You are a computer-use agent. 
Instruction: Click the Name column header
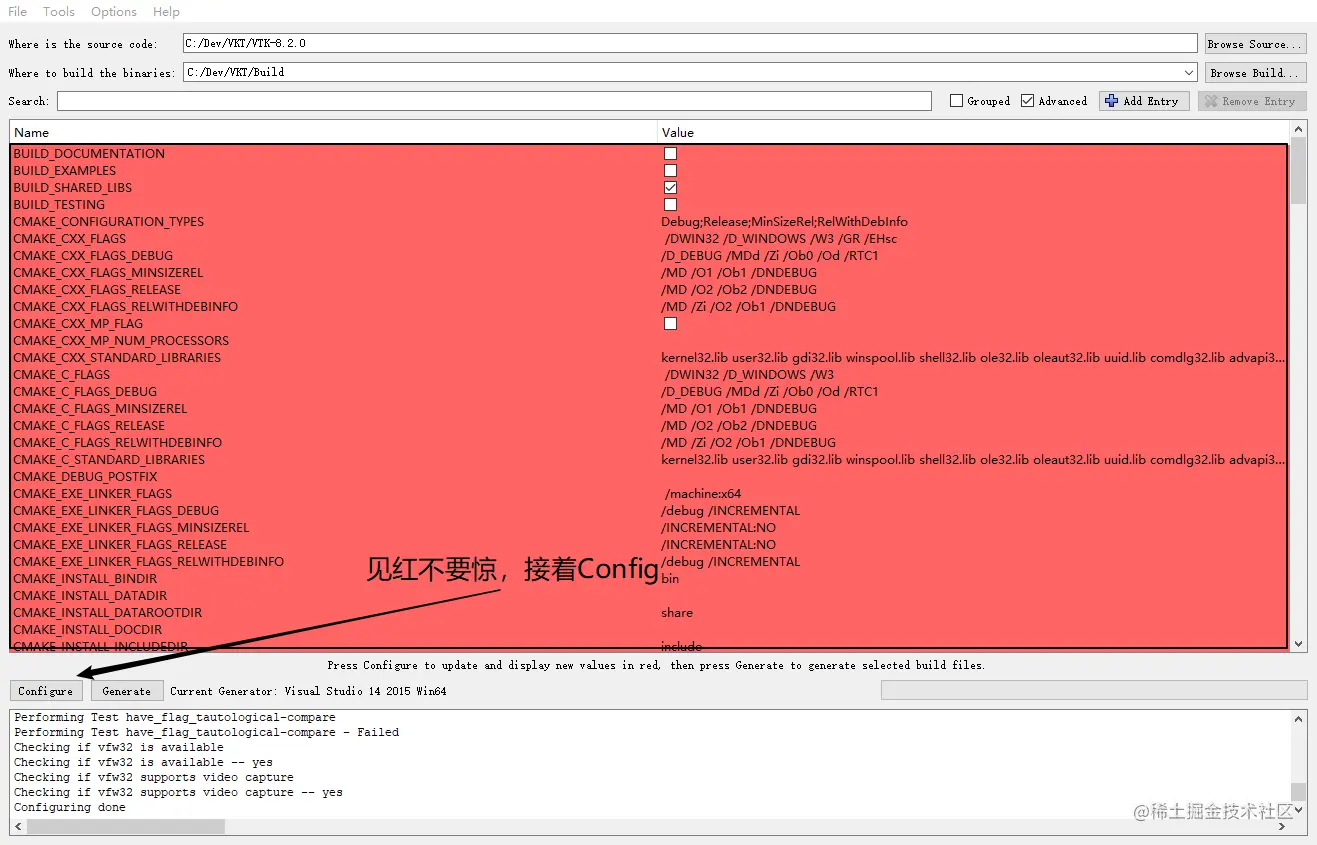click(333, 132)
